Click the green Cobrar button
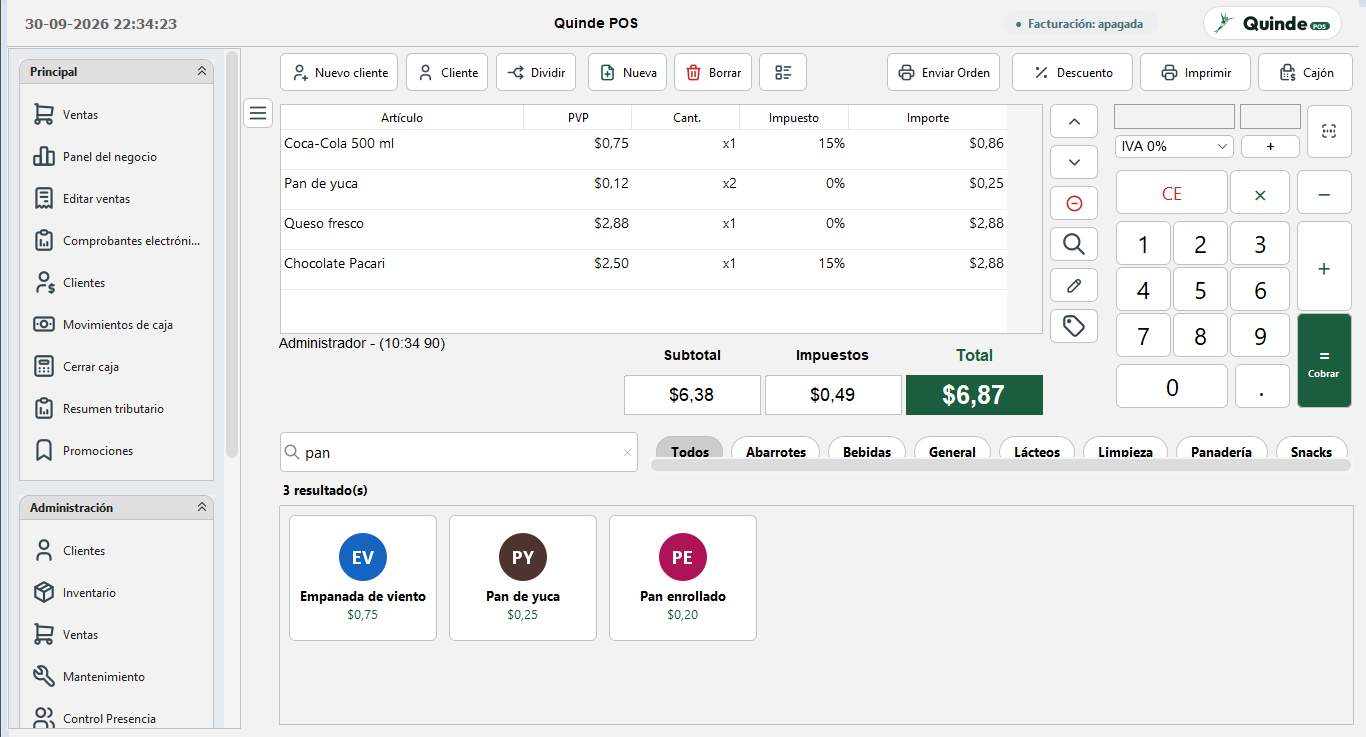This screenshot has height=737, width=1366. point(1324,360)
